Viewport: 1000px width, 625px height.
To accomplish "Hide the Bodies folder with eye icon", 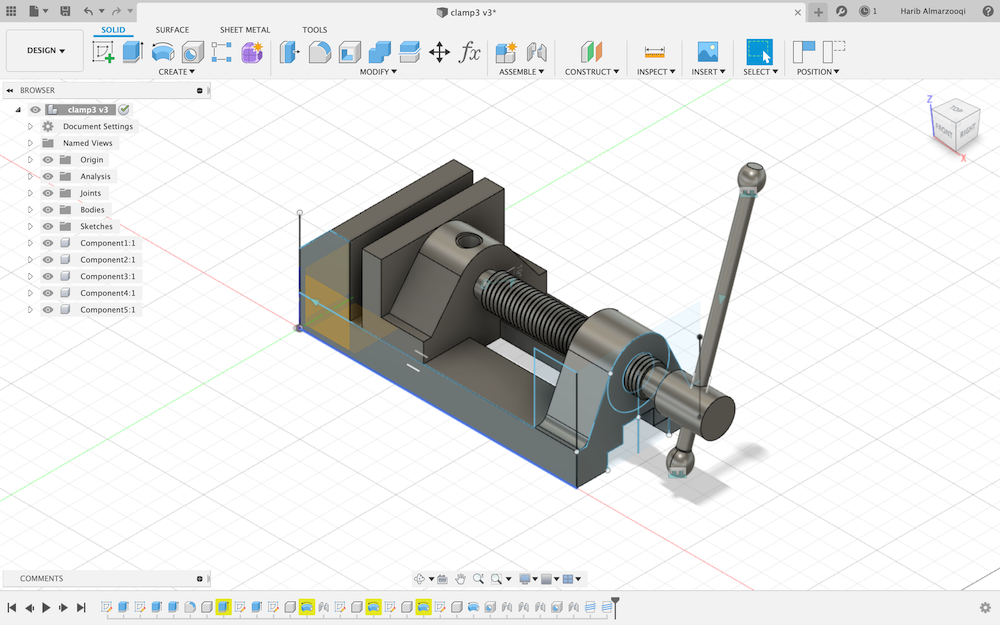I will click(48, 210).
